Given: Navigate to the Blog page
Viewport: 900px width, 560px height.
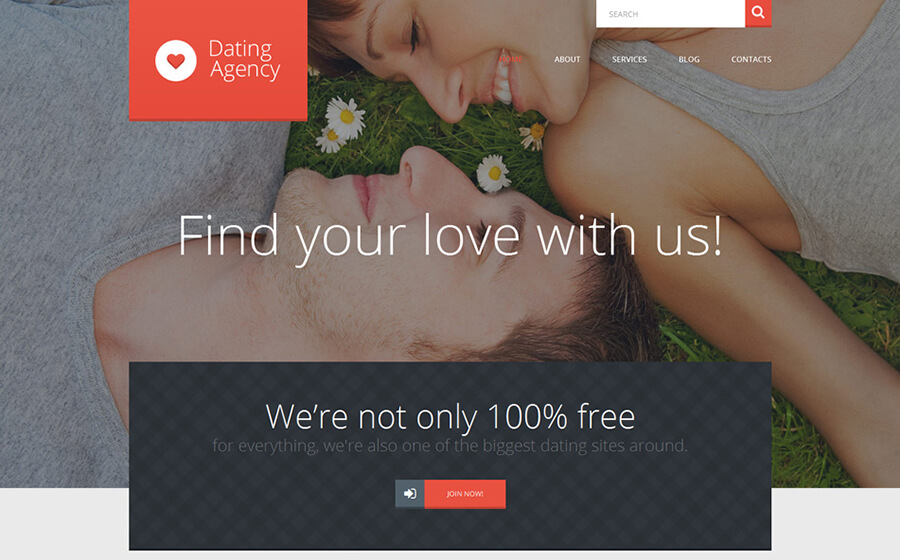Looking at the screenshot, I should [x=689, y=59].
